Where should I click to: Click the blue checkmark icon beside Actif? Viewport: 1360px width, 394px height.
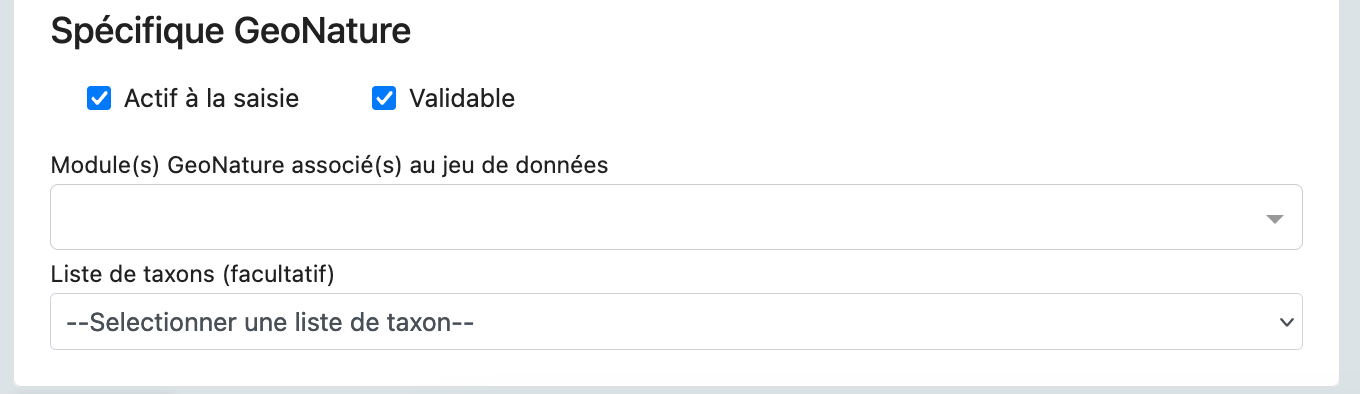99,98
